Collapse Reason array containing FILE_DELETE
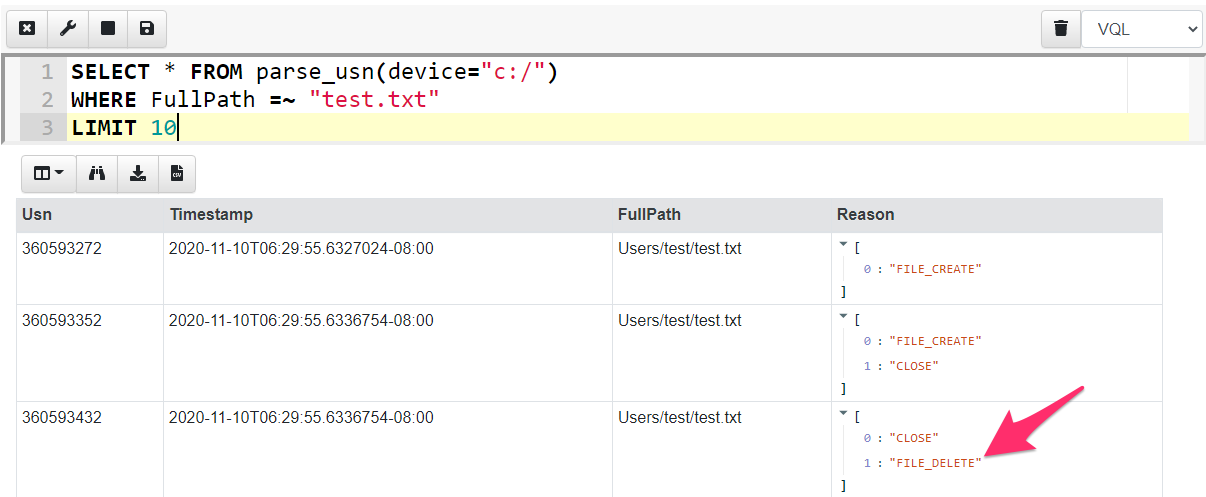Image resolution: width=1206 pixels, height=497 pixels. click(x=844, y=415)
